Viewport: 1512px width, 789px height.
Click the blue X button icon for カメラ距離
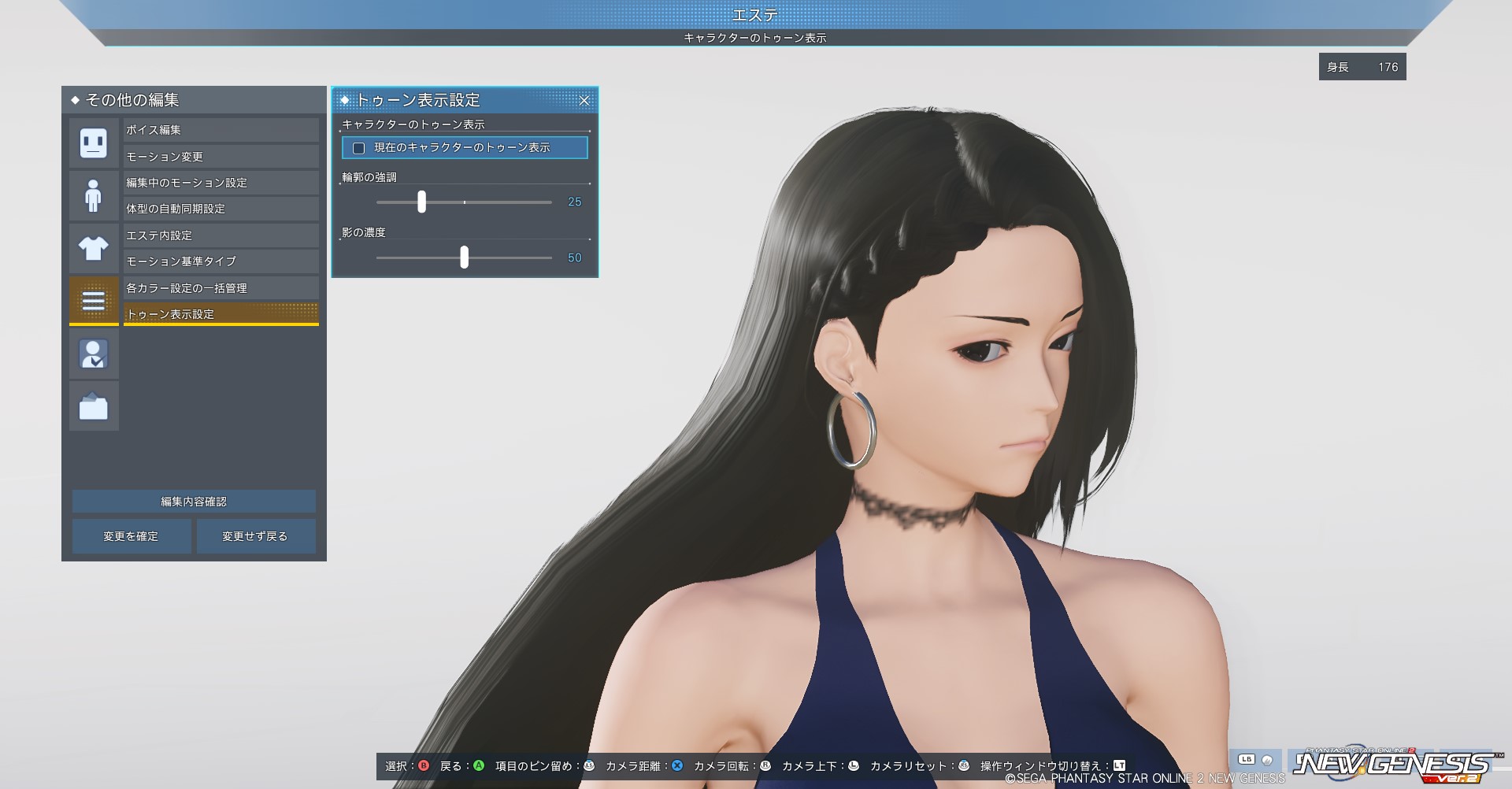677,765
